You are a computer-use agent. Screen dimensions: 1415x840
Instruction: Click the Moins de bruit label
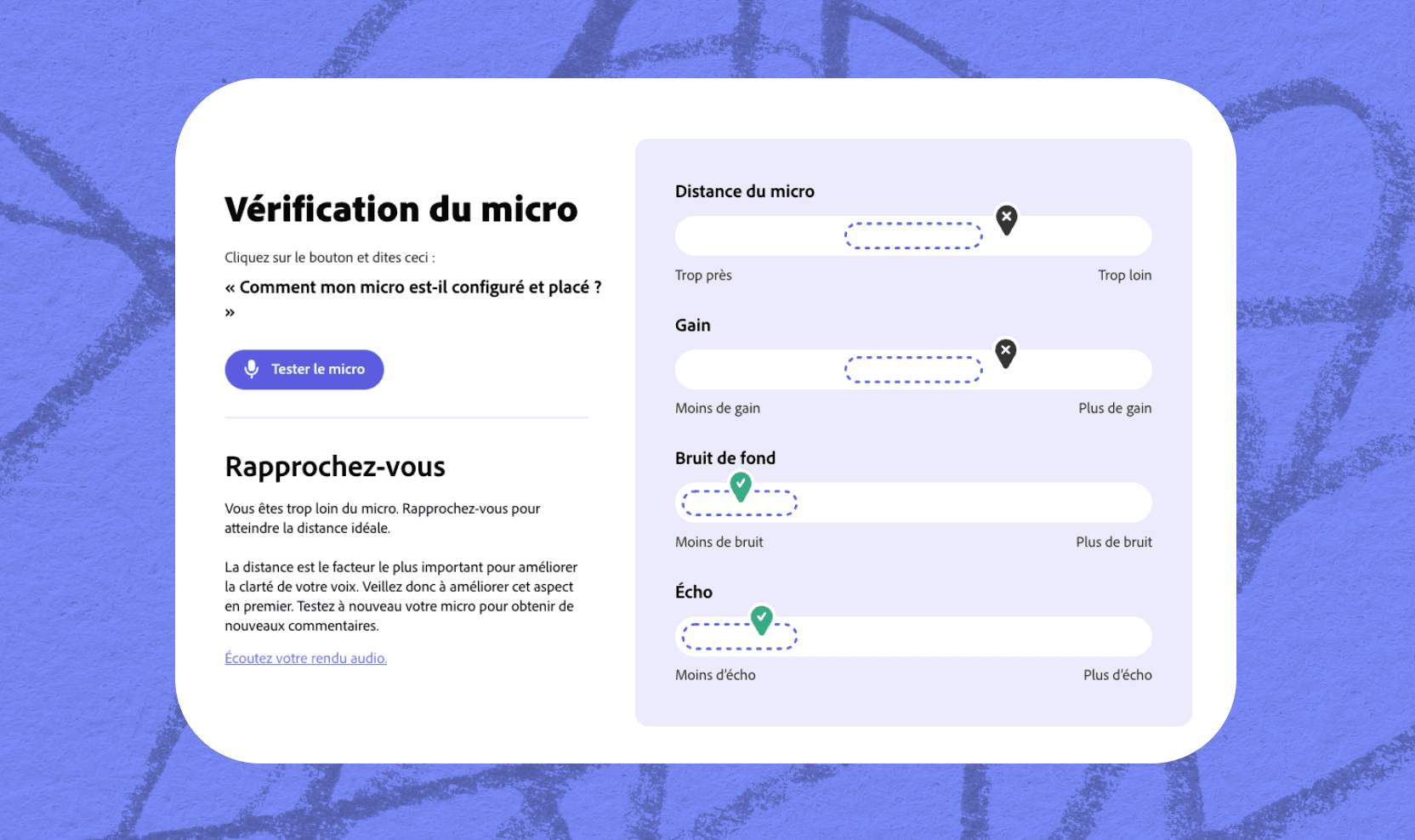719,542
